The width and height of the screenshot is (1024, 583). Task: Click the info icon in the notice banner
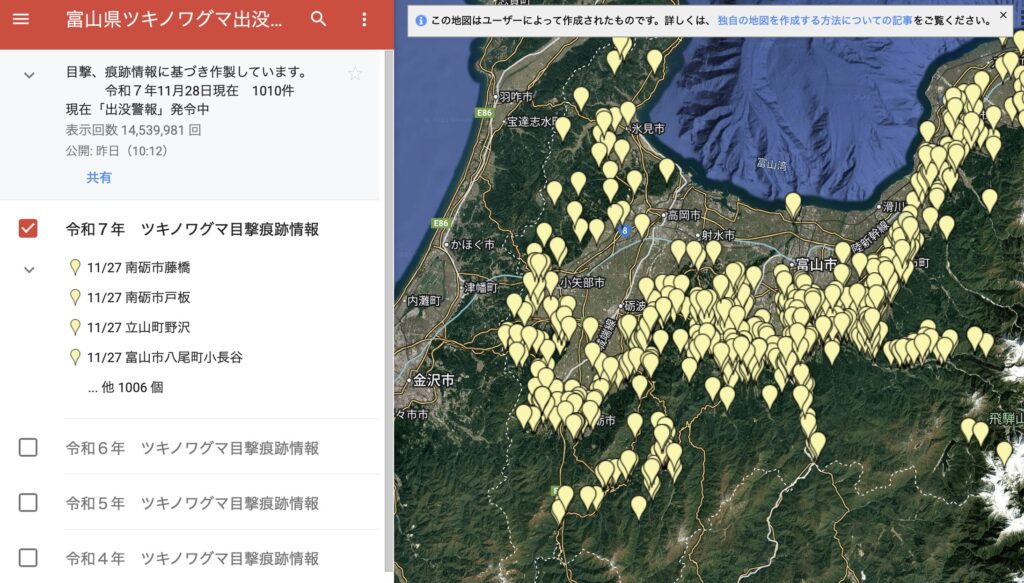(421, 20)
